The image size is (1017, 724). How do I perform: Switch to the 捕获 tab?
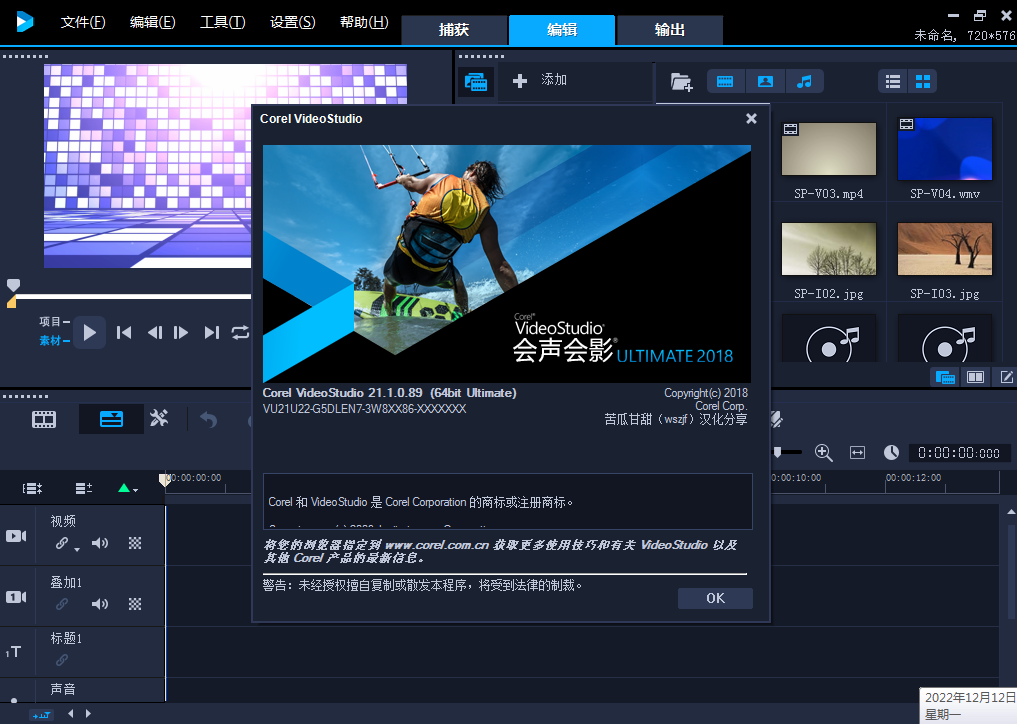(x=454, y=30)
